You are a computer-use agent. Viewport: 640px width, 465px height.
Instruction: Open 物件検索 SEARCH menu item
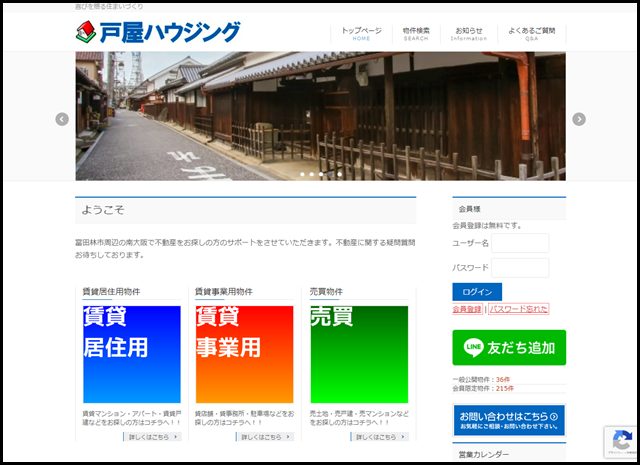point(416,33)
